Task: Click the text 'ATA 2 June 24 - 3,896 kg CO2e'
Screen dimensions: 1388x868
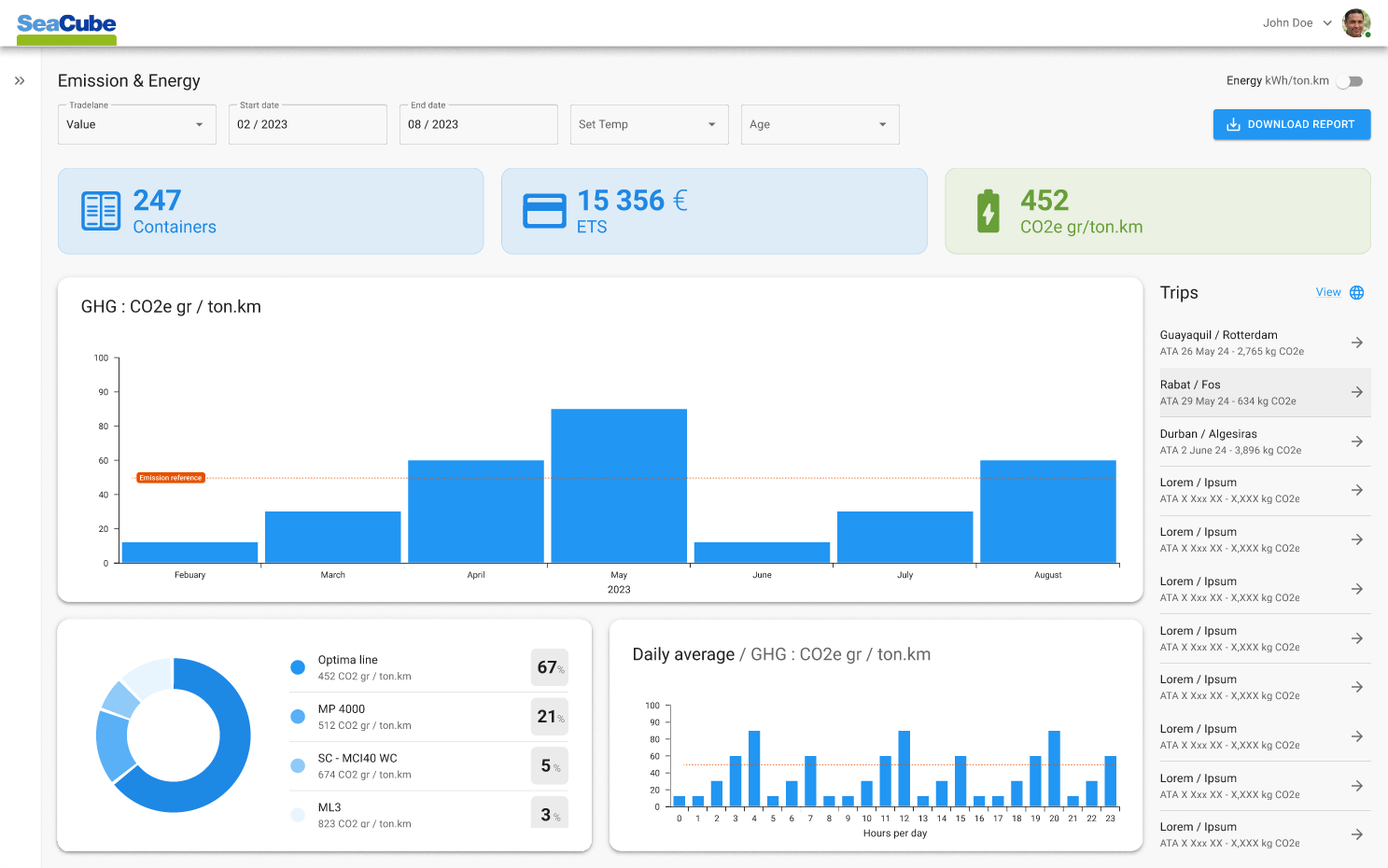Action: click(1230, 451)
